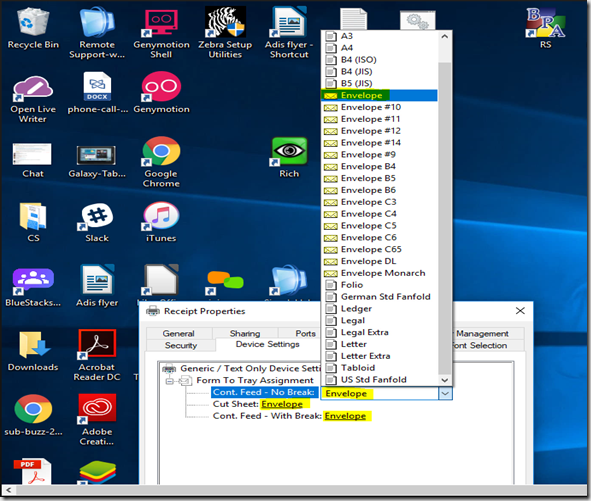Viewport: 591px width, 501px height.
Task: Launch the Genymotion Shell shortcut
Action: click(161, 33)
